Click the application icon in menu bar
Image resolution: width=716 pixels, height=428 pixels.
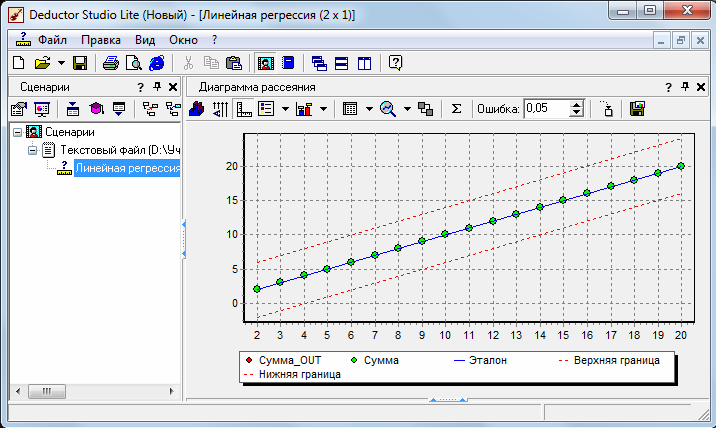(23, 40)
